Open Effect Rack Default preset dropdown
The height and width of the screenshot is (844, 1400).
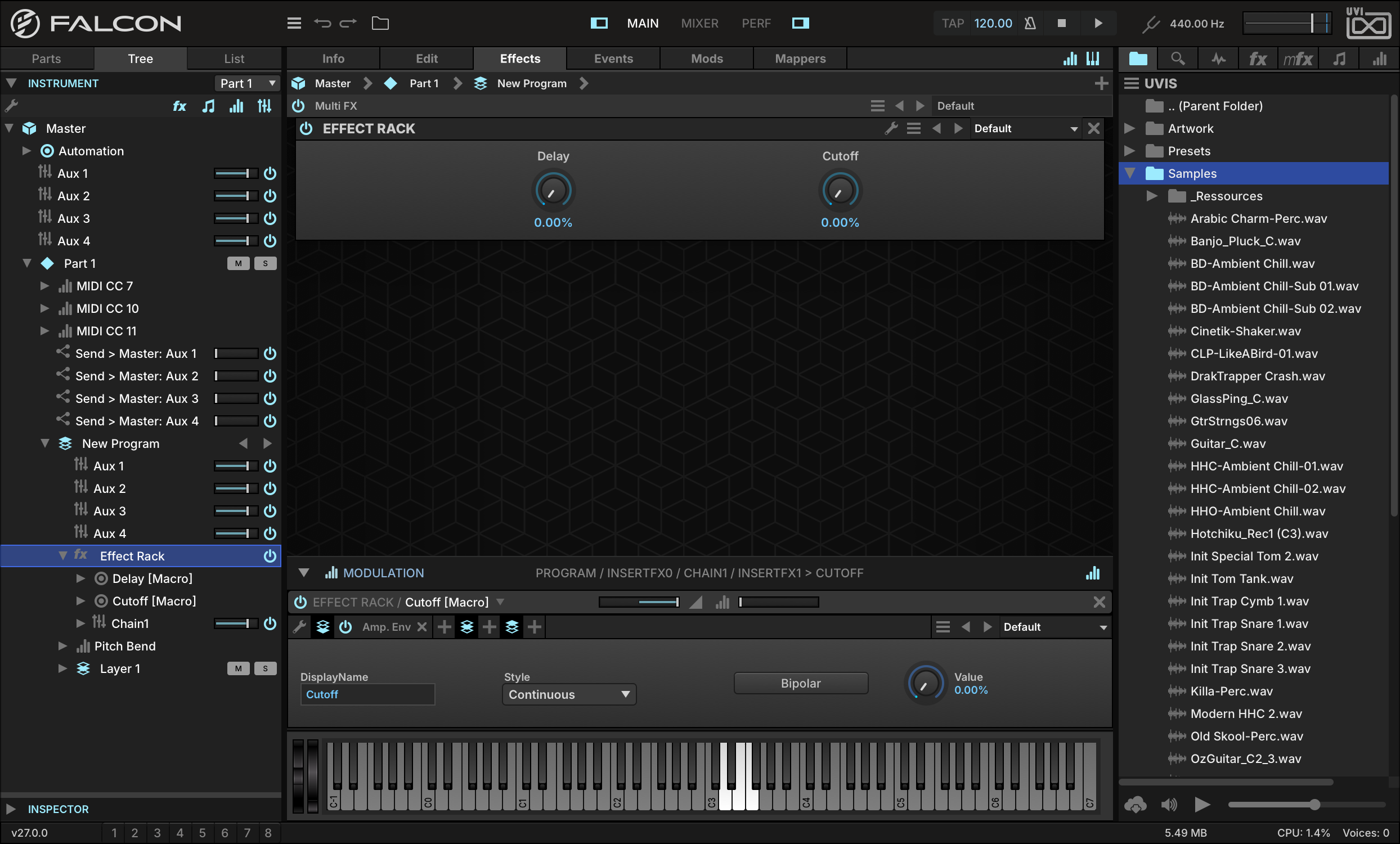click(x=1026, y=128)
